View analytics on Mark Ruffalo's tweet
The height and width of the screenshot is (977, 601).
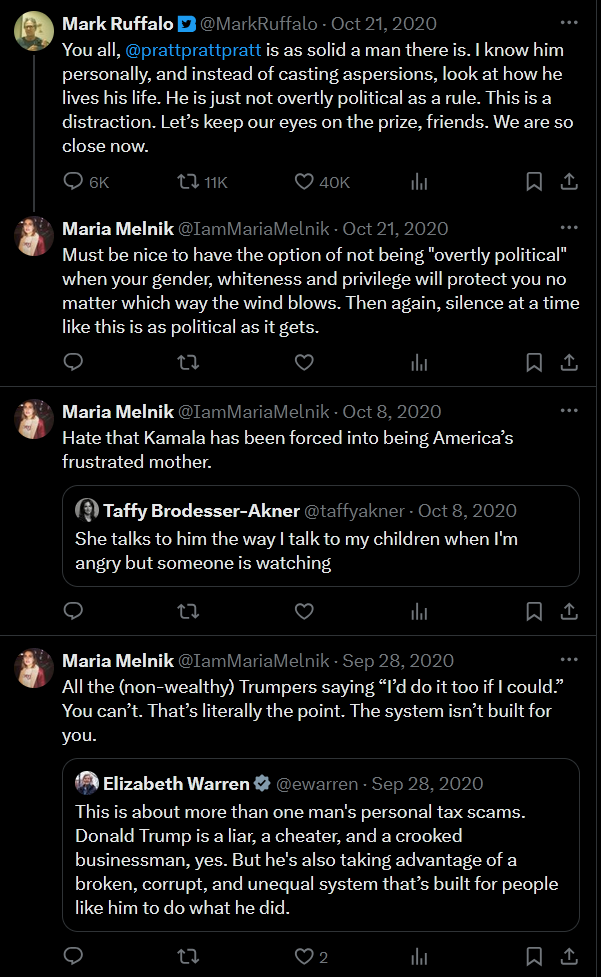point(419,181)
